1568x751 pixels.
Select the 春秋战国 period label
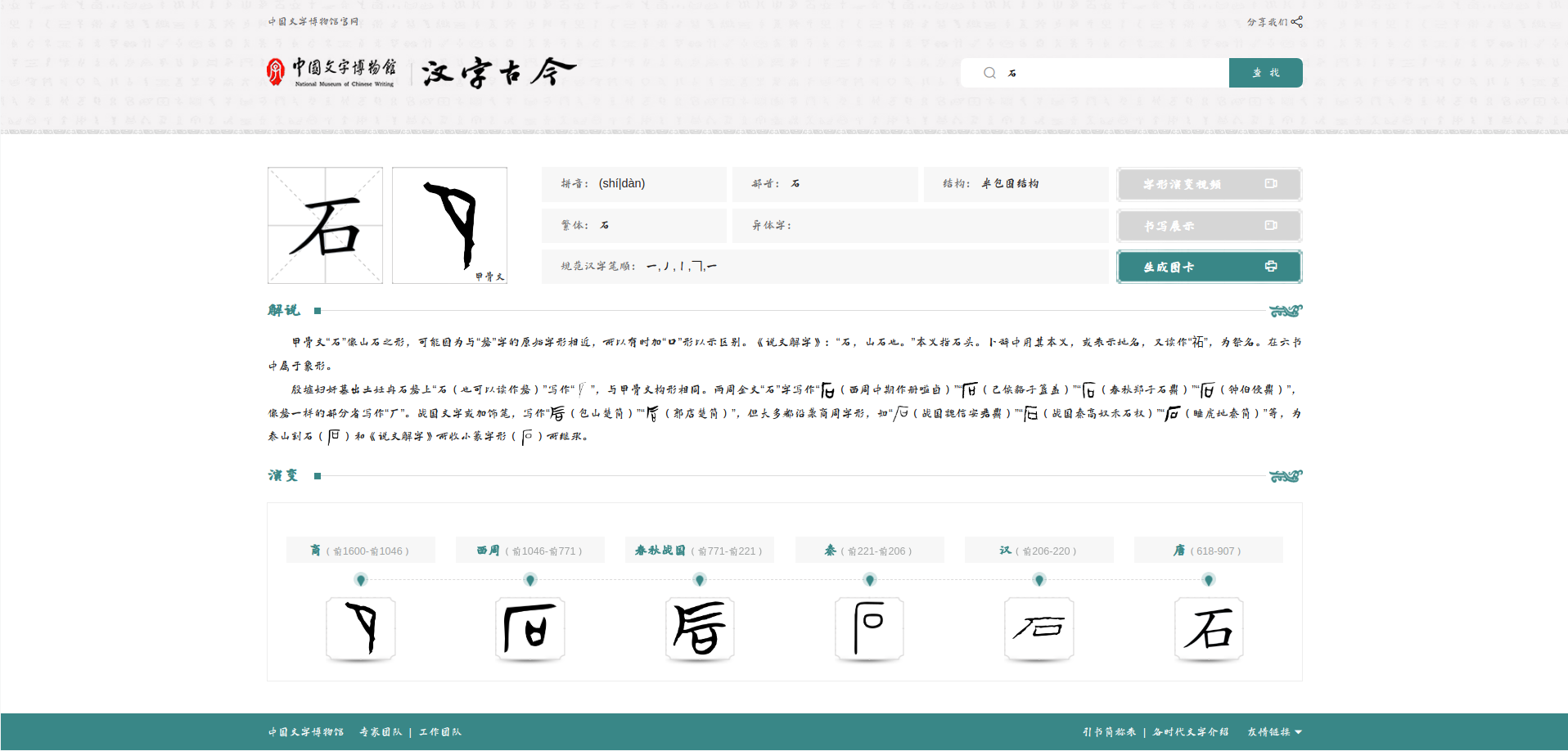point(699,550)
